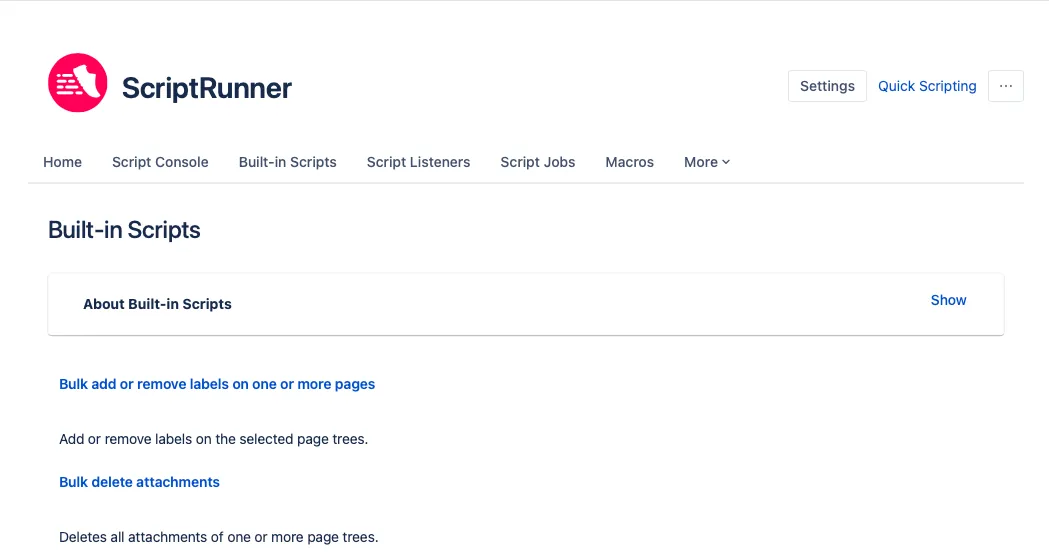Show the About Built-in Scripts panel

tap(948, 300)
